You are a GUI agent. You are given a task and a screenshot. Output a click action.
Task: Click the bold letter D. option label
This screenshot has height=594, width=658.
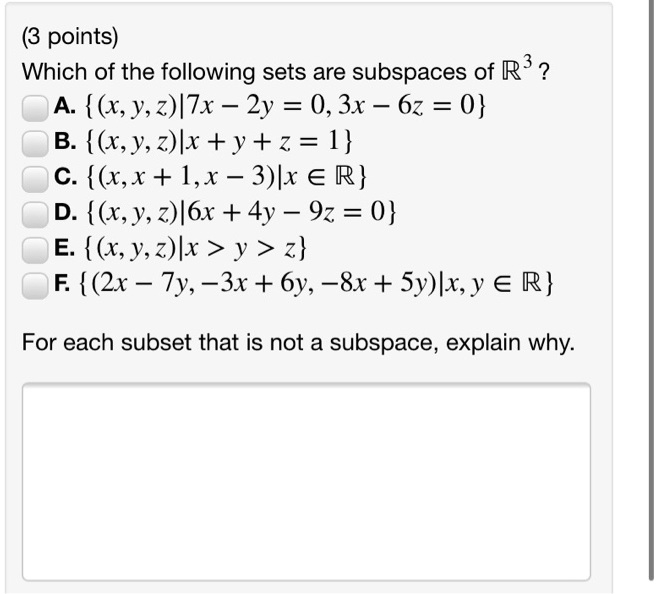(x=65, y=213)
